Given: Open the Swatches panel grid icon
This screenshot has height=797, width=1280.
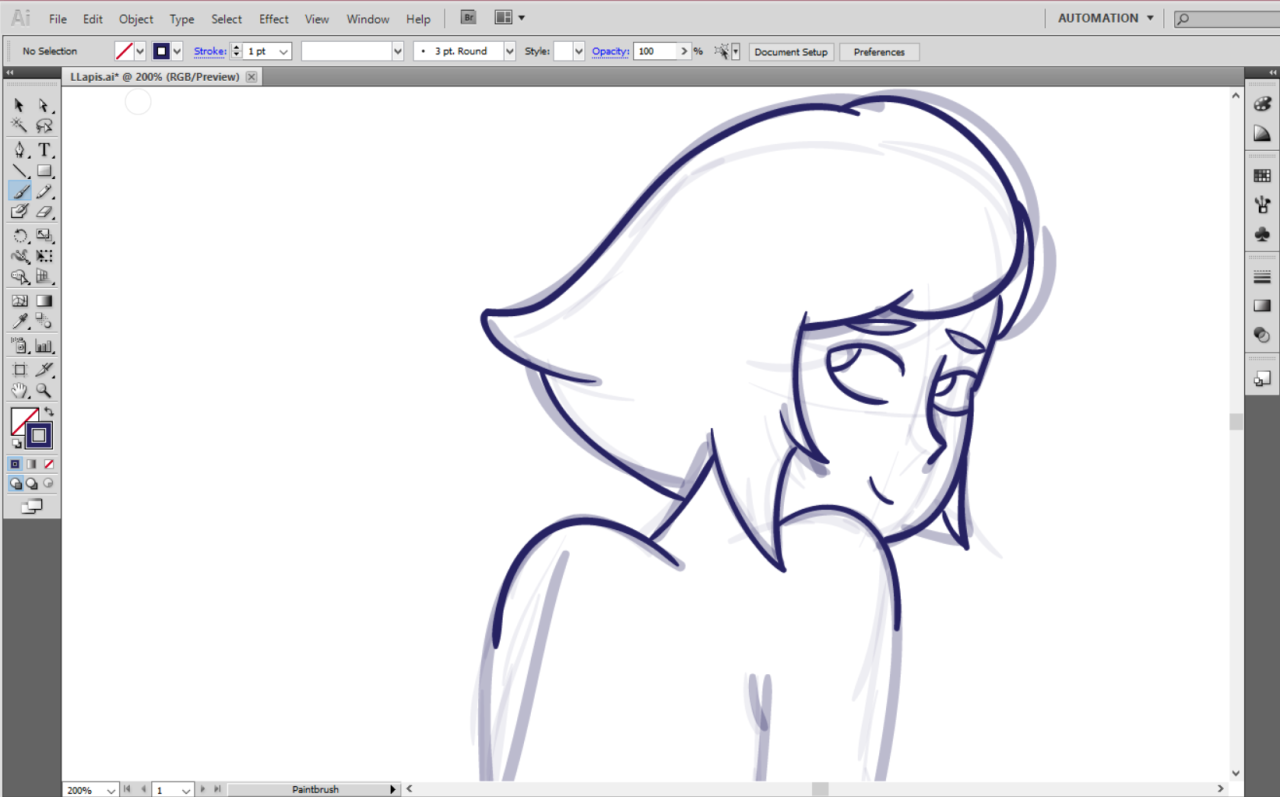Looking at the screenshot, I should 1262,176.
